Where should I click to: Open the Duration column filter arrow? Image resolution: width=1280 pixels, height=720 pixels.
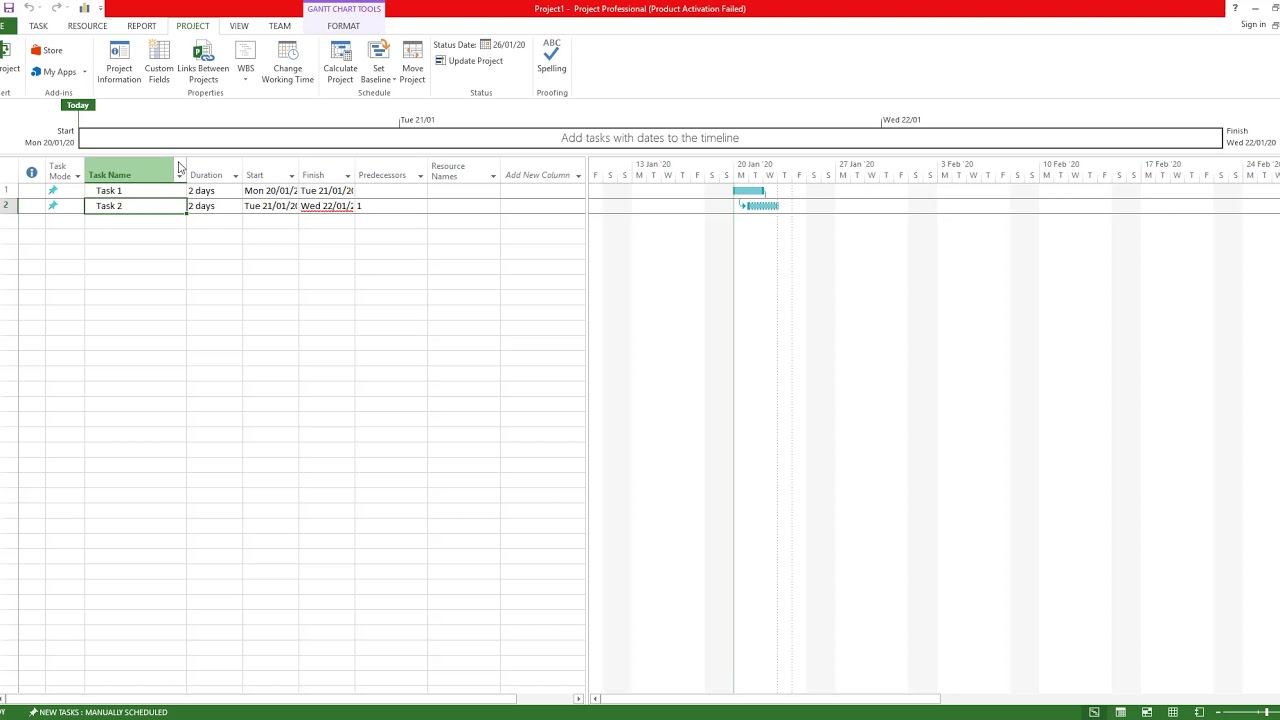236,177
